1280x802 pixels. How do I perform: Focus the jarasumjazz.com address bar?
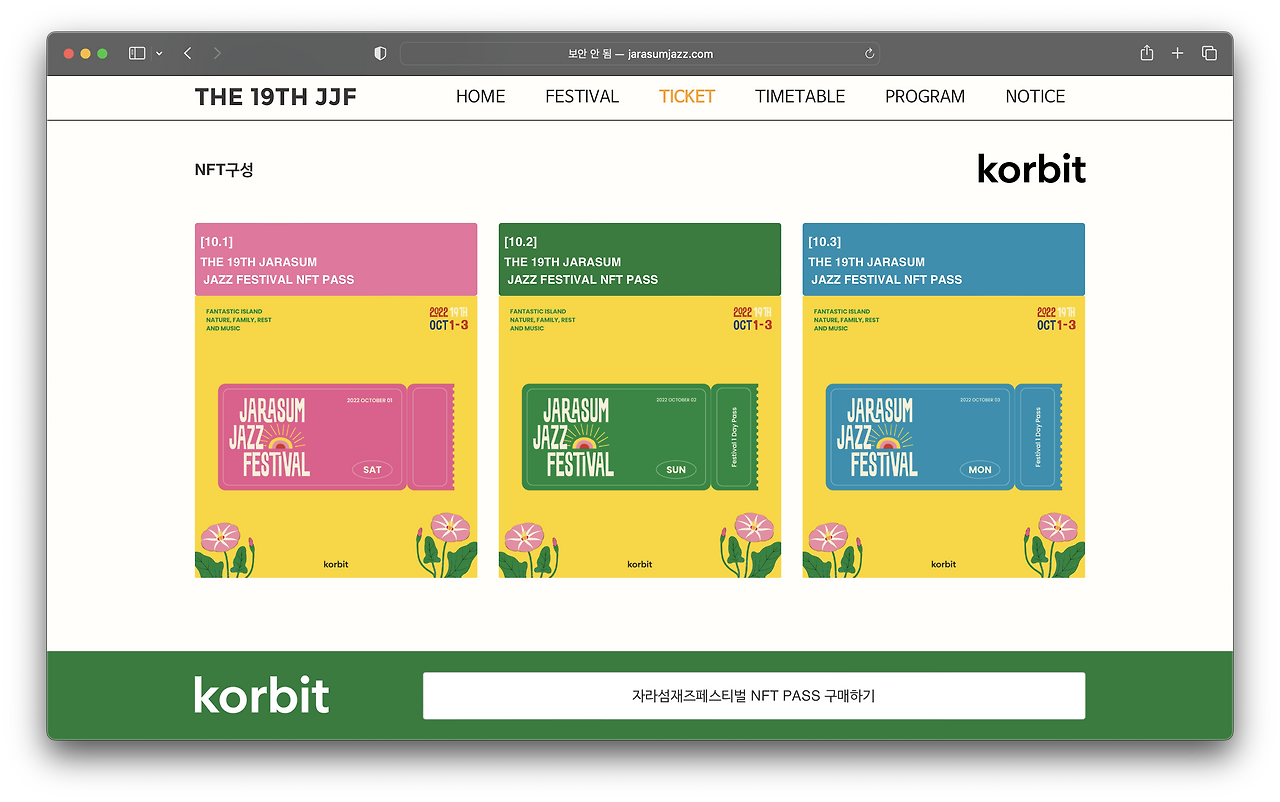point(640,54)
